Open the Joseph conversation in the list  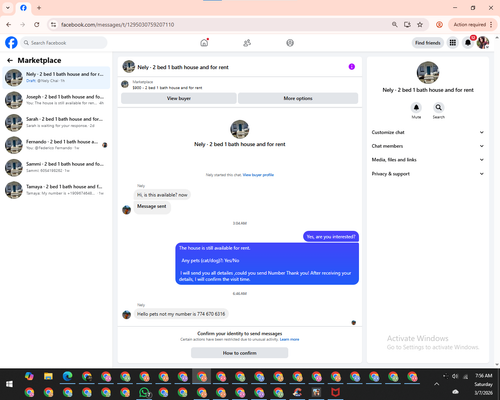click(56, 100)
